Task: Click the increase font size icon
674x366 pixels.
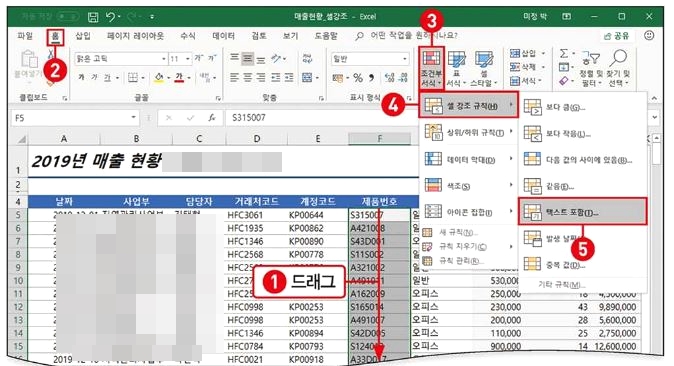Action: (199, 58)
